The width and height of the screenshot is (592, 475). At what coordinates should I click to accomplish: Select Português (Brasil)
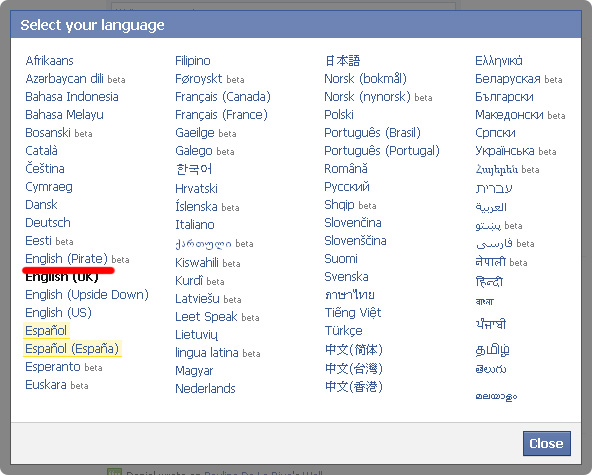[372, 133]
